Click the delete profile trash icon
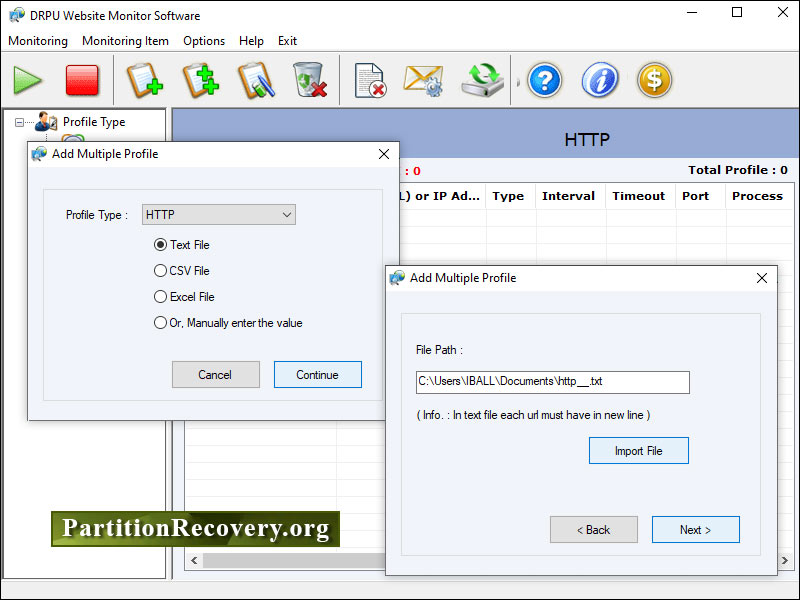The width and height of the screenshot is (800, 600). (310, 80)
